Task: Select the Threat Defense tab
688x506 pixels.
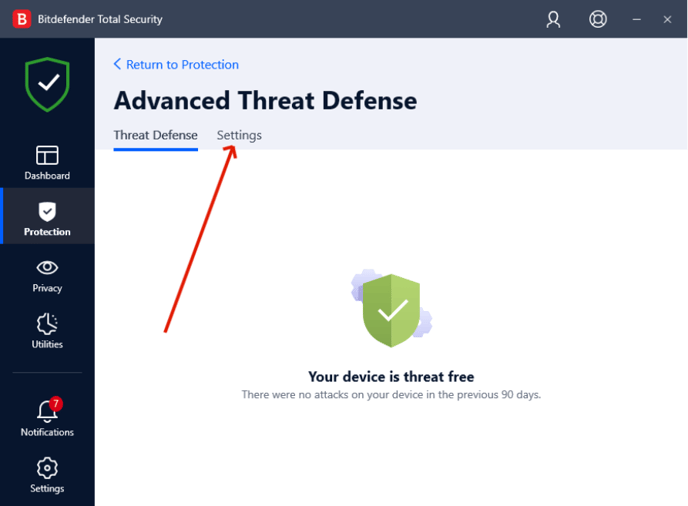Action: tap(155, 135)
